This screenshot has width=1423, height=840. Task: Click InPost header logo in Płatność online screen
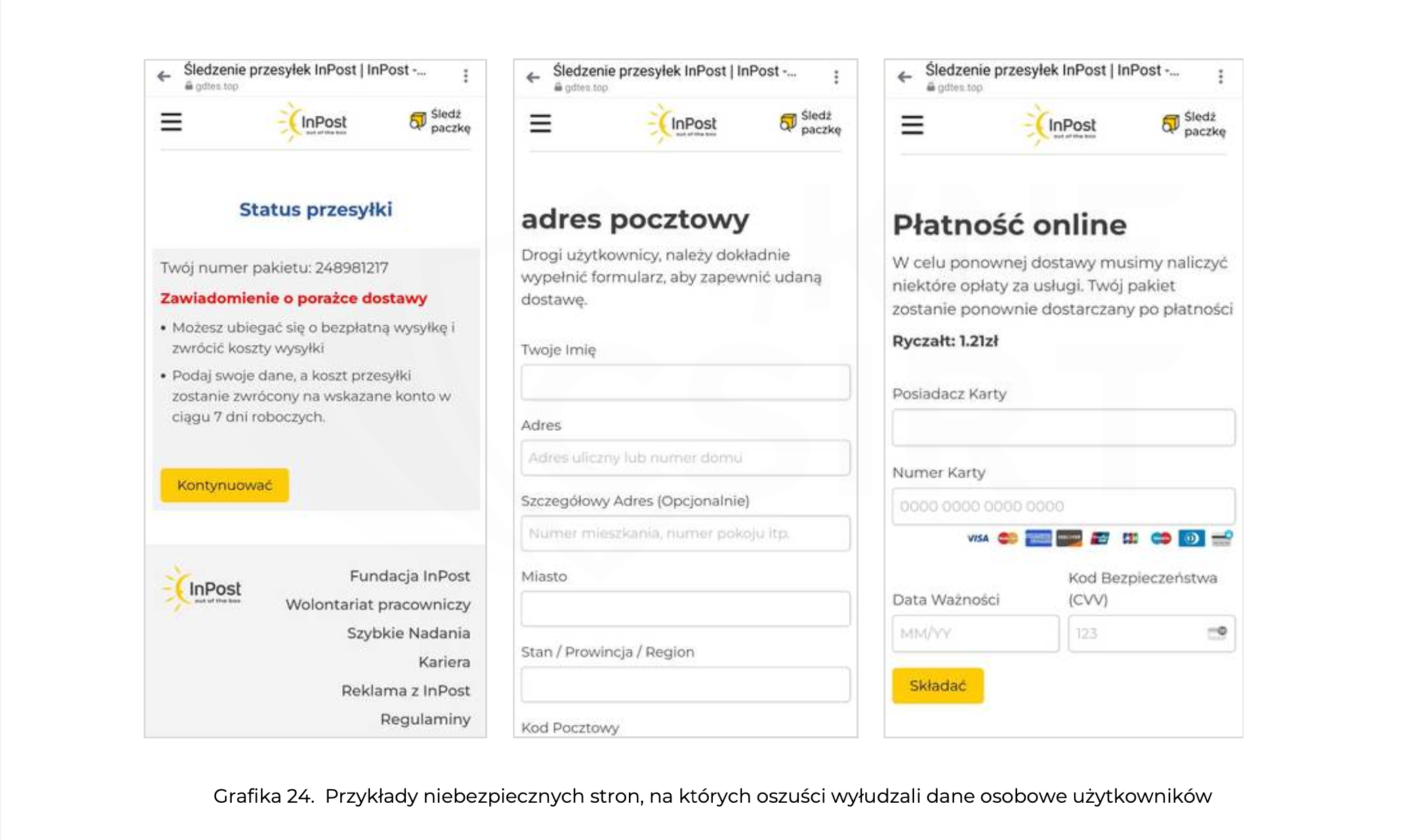[x=1060, y=125]
